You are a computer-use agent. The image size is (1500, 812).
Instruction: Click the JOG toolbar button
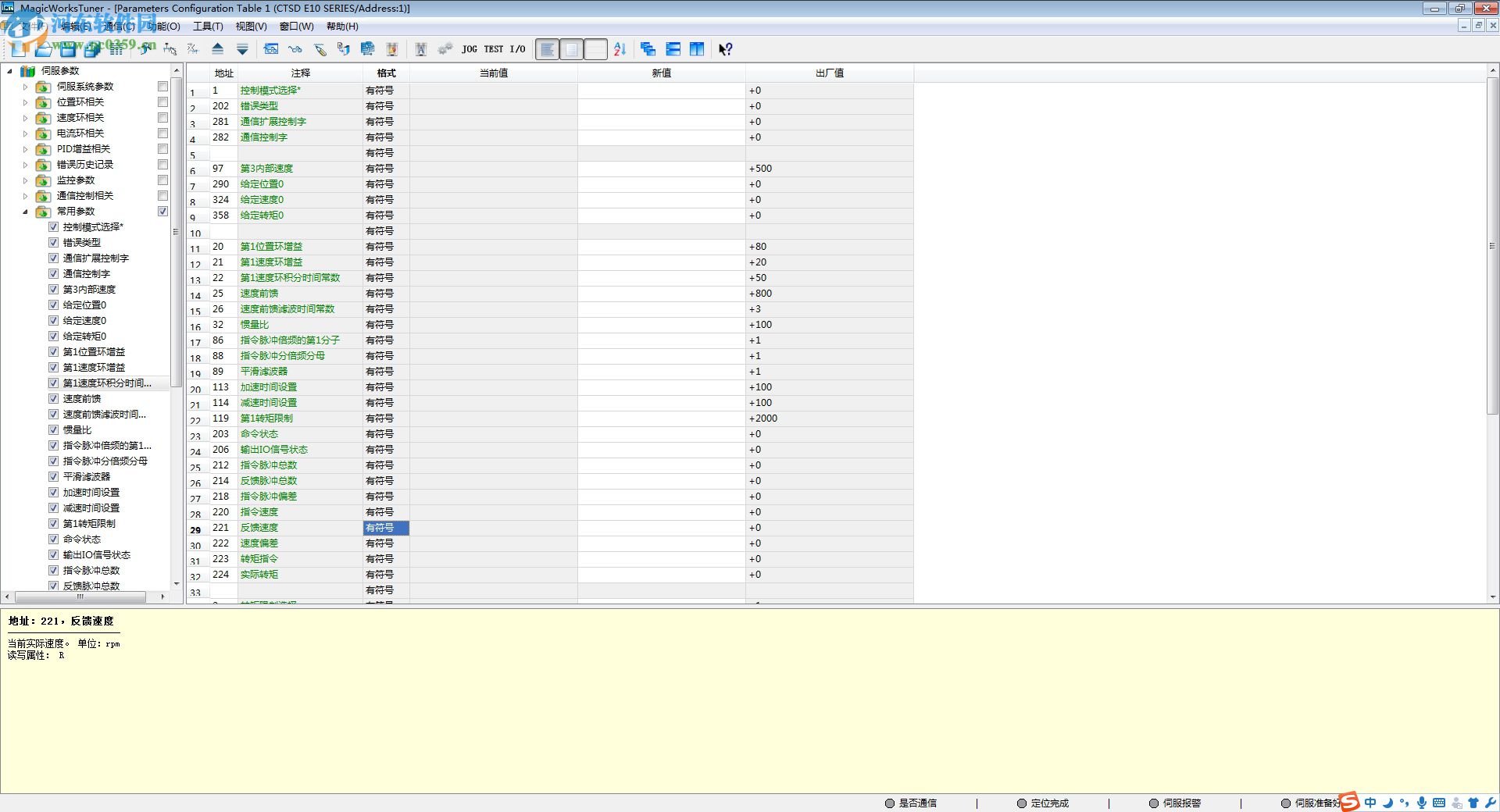point(469,49)
